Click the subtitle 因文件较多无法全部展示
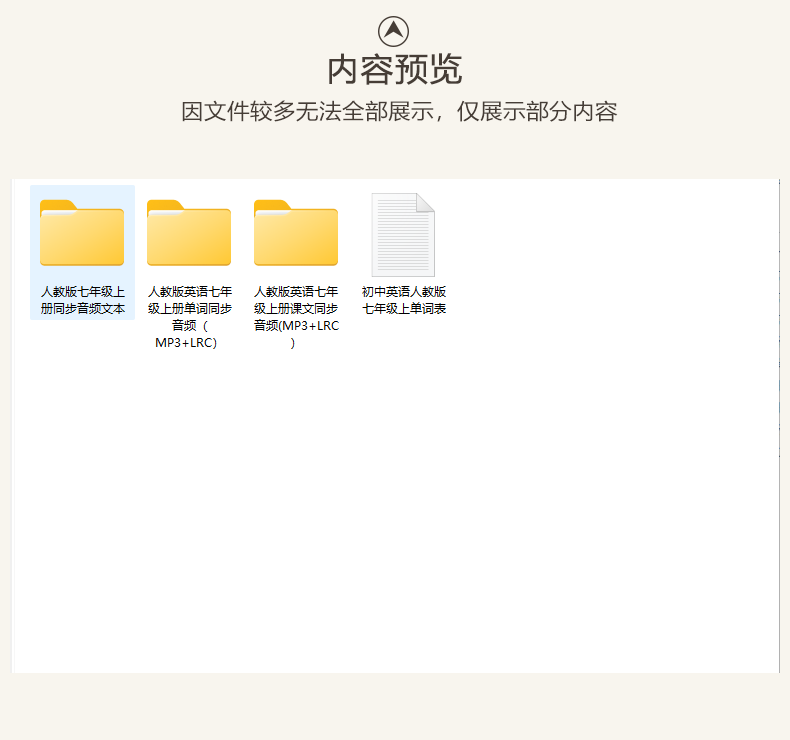The image size is (790, 740). (308, 111)
